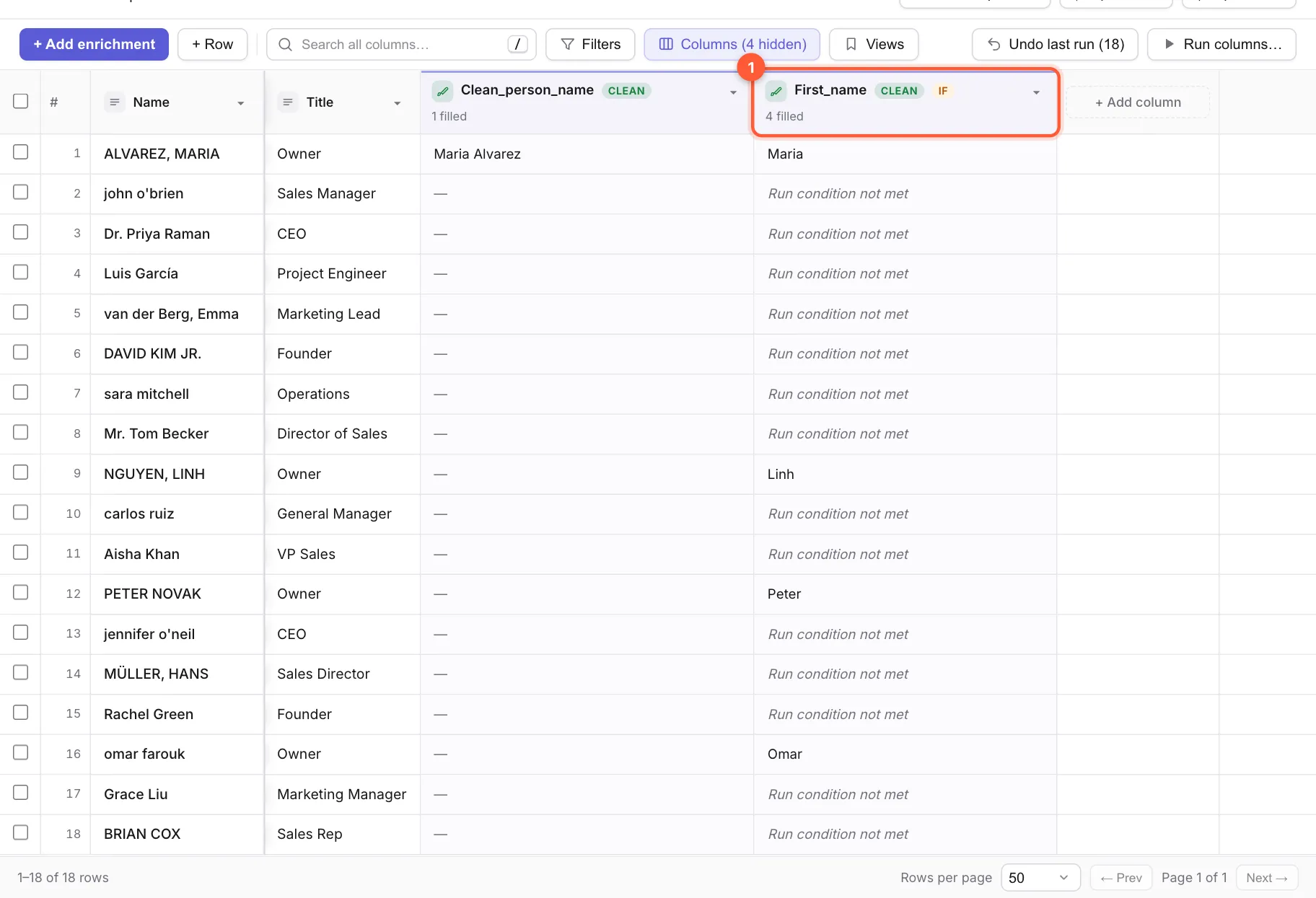Click First_name enrichment wand icon
Screen dimensions: 1316x898
click(x=776, y=91)
